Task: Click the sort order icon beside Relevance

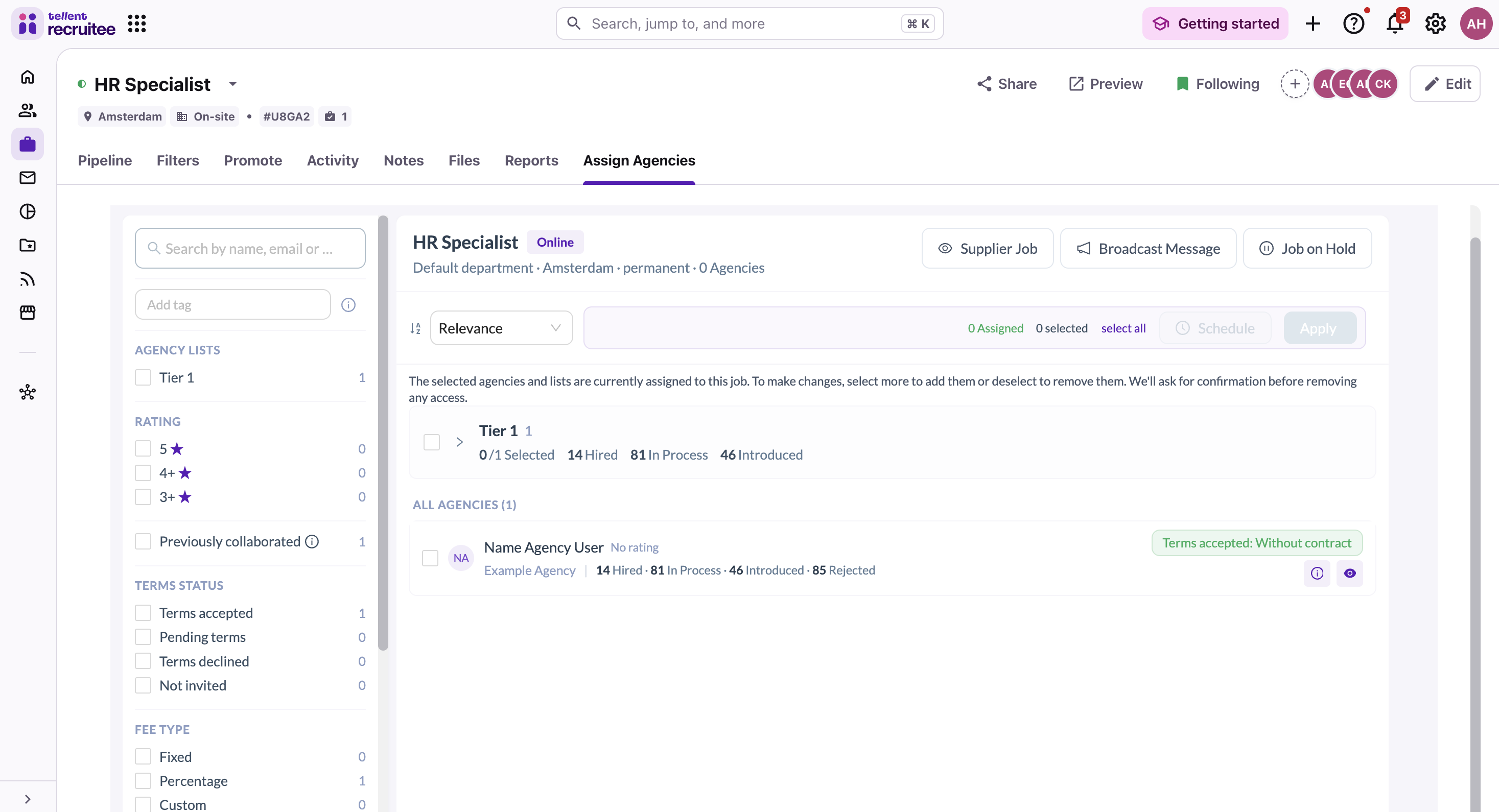Action: 415,329
